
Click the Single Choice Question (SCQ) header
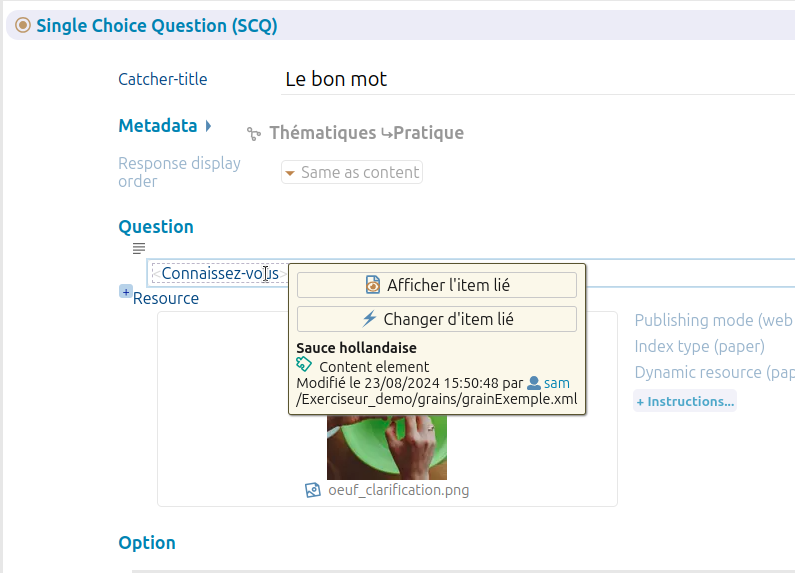point(157,25)
